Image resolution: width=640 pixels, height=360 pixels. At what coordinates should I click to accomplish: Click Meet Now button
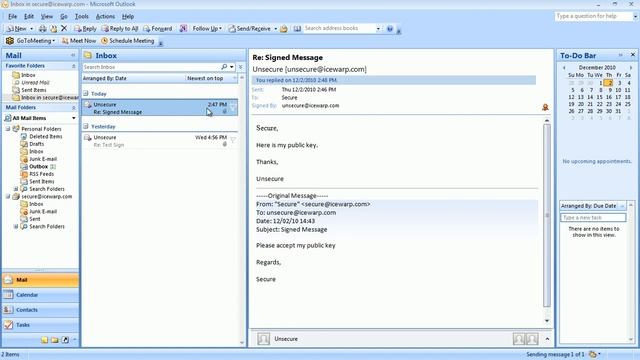pyautogui.click(x=79, y=40)
